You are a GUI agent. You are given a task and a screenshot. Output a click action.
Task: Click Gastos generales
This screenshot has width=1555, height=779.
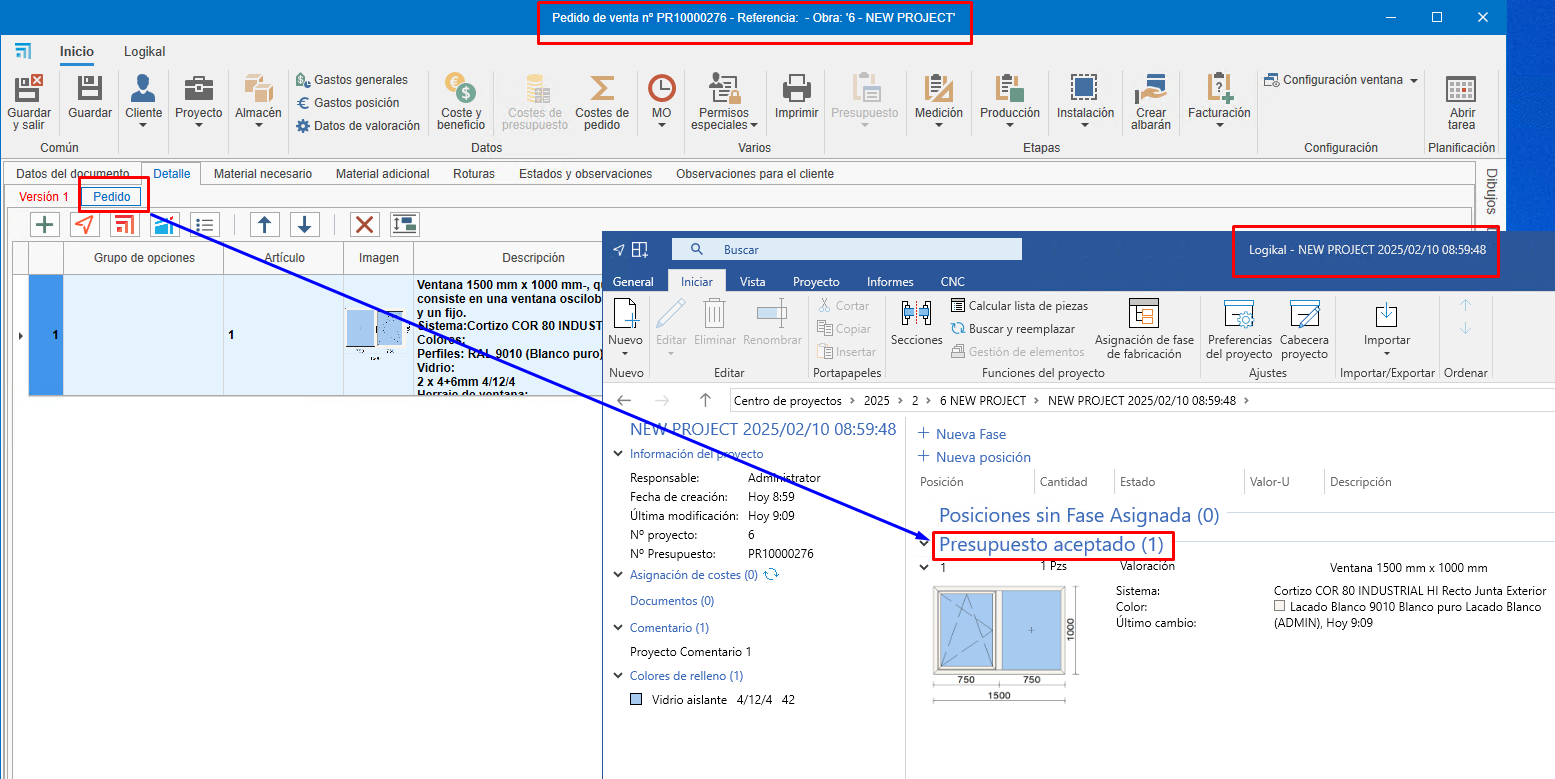click(352, 80)
